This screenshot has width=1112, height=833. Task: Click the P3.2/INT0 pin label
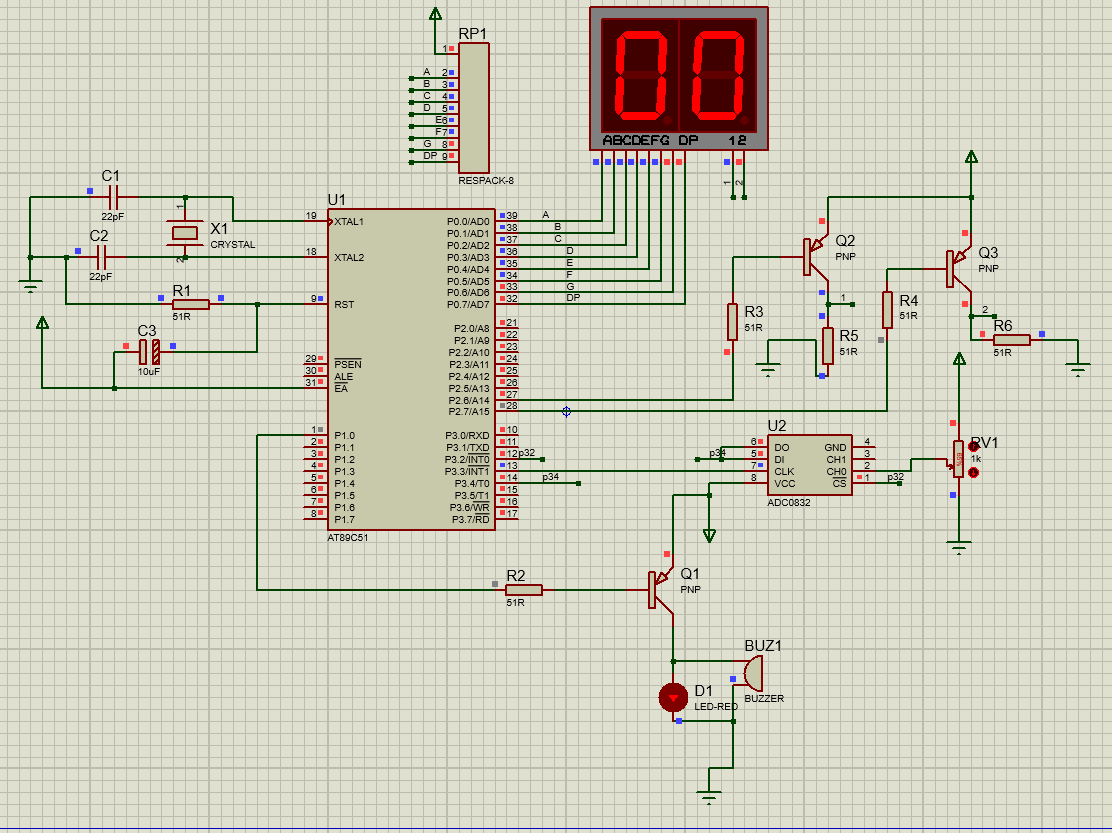pyautogui.click(x=467, y=460)
